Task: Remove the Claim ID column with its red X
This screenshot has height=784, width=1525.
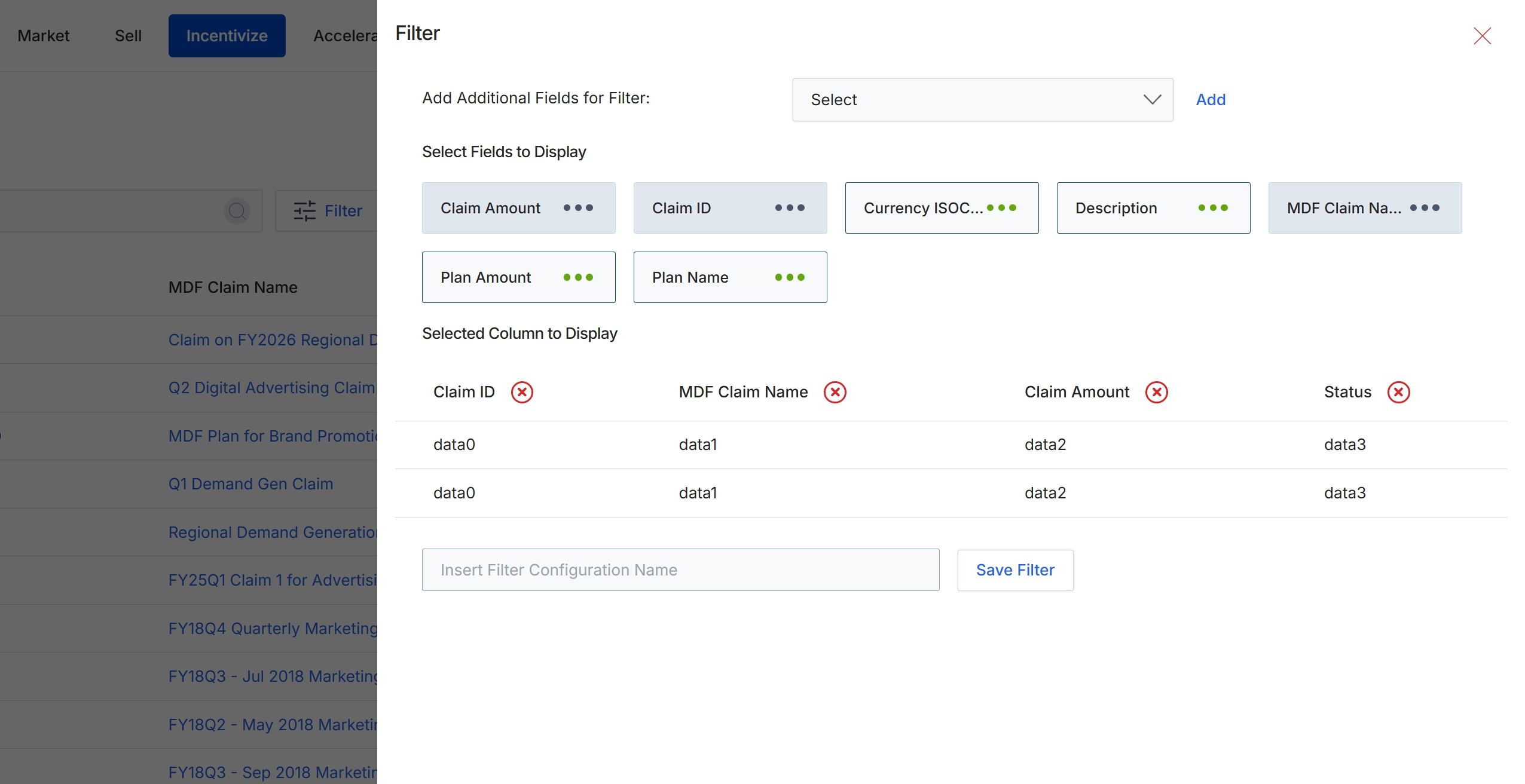Action: [522, 392]
